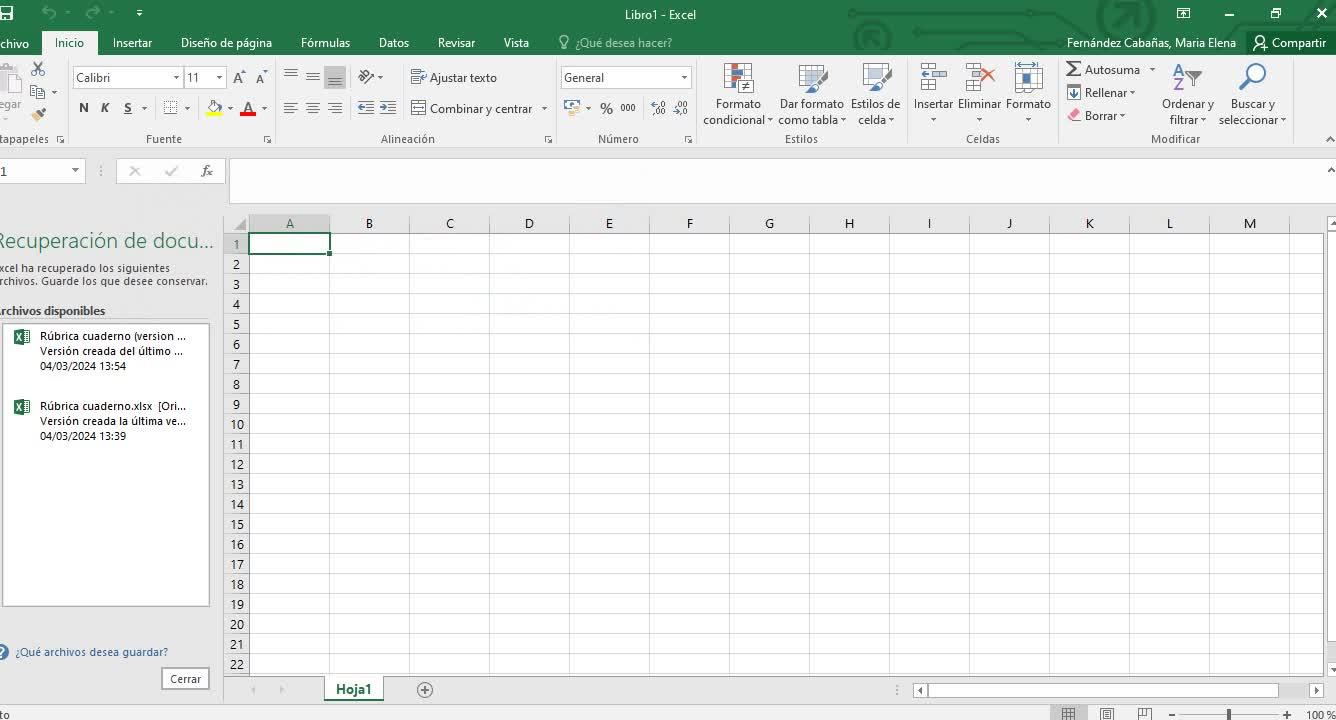The image size is (1336, 720).
Task: Open recovered file dated 04/03/2024 13:54
Action: [106, 351]
